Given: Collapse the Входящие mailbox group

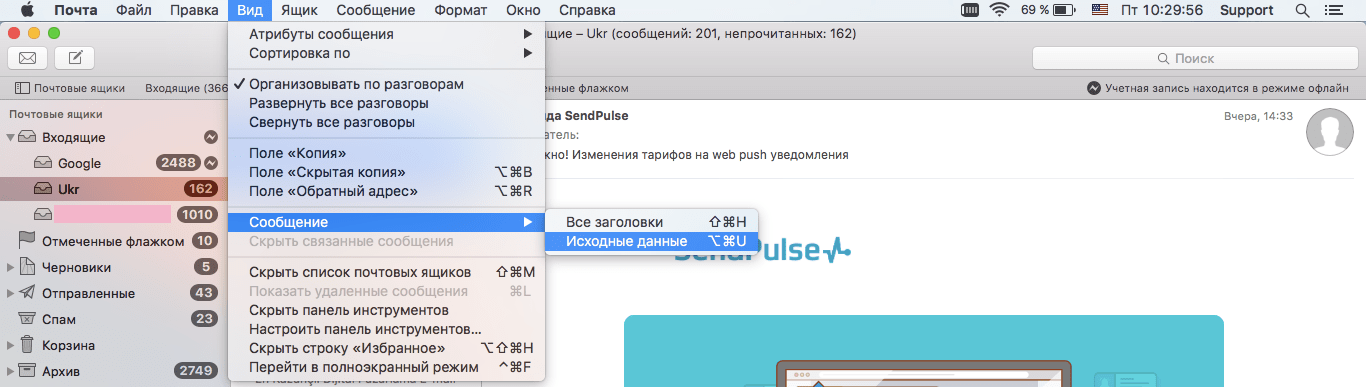Looking at the screenshot, I should pos(11,137).
